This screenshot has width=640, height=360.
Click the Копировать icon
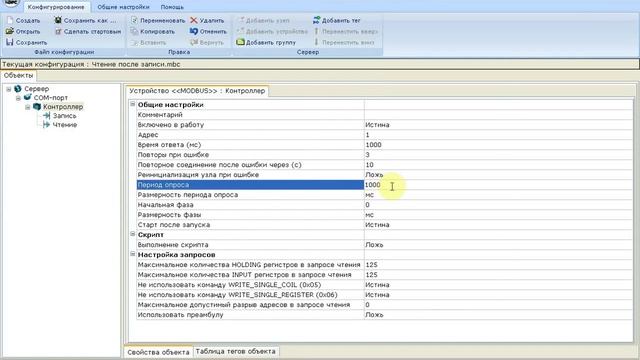click(x=134, y=31)
